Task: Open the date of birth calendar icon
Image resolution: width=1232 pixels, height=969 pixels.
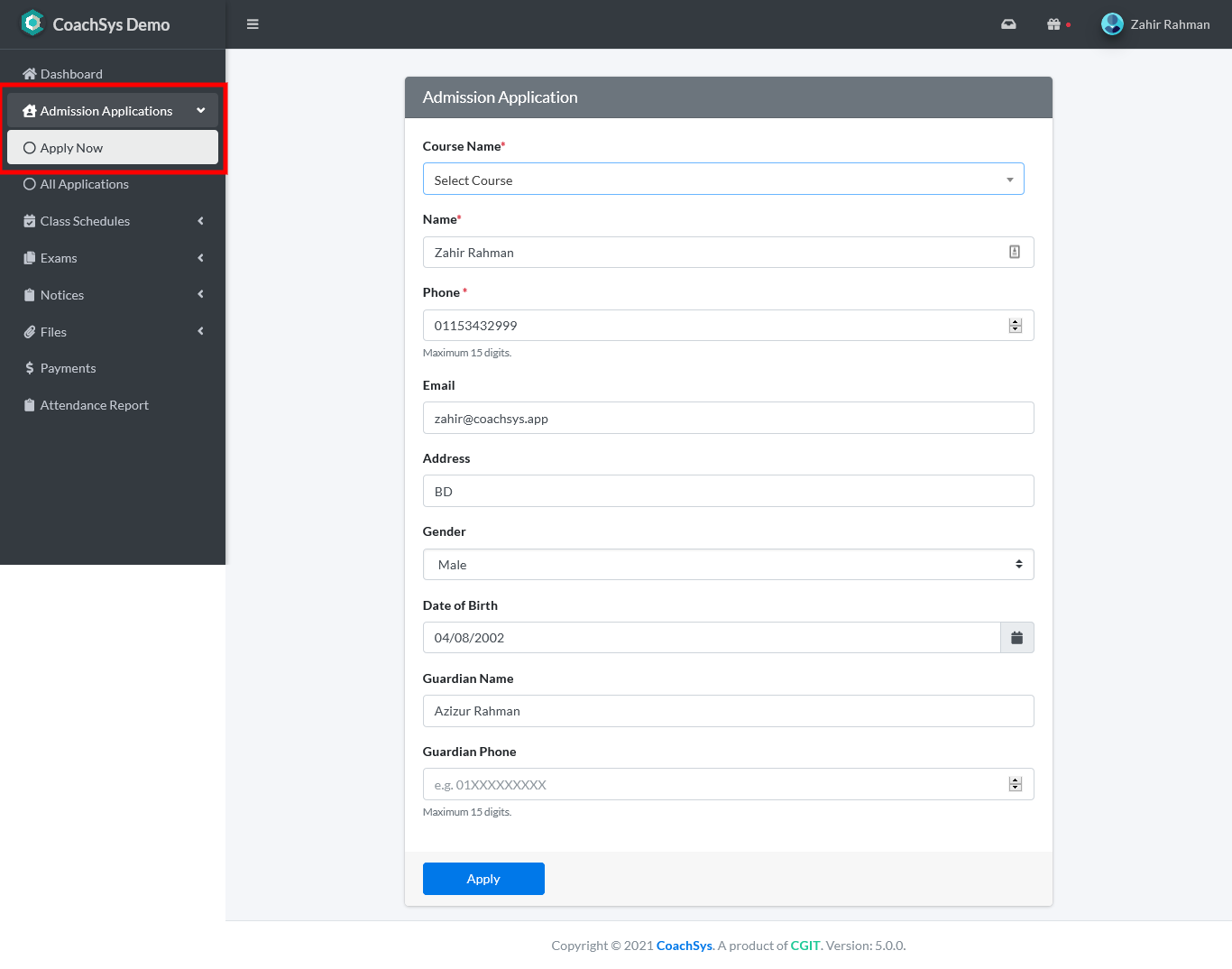Action: pos(1016,638)
